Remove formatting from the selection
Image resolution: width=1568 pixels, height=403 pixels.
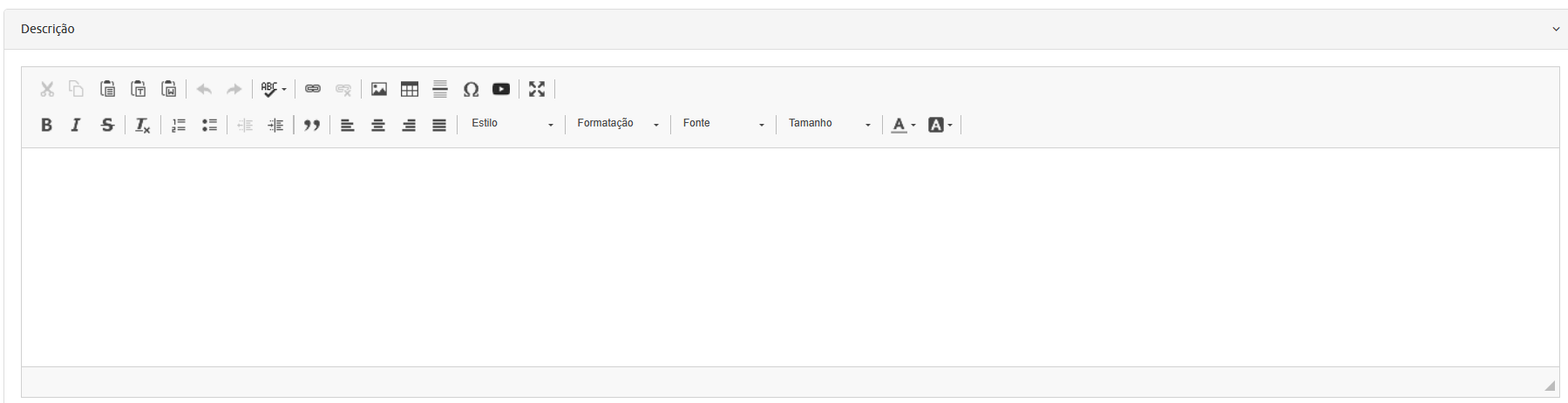(x=143, y=126)
